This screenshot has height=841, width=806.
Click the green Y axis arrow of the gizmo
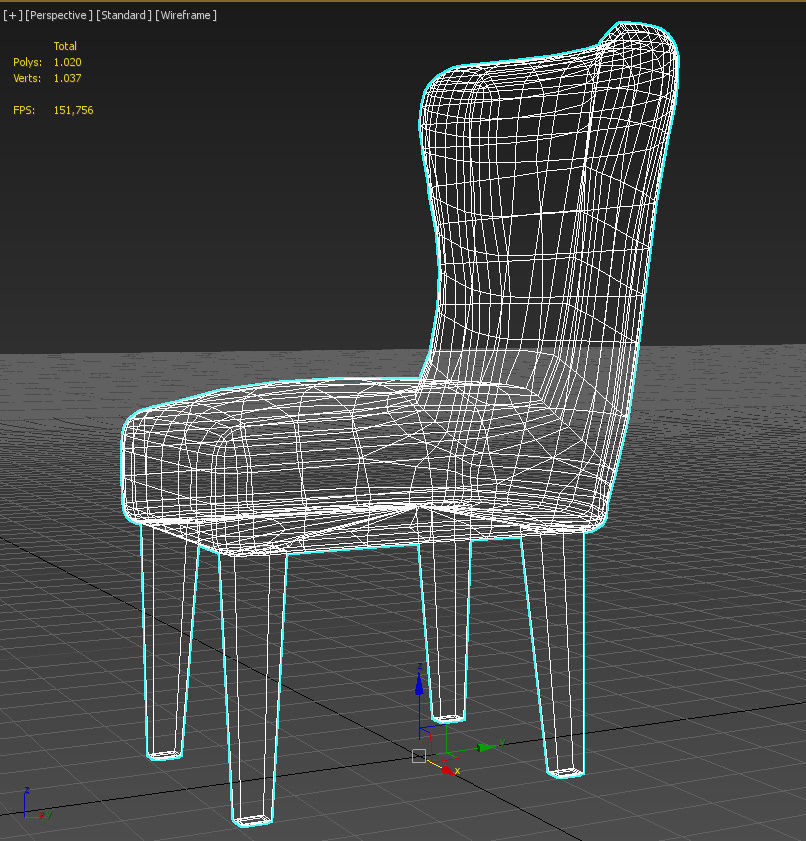click(485, 747)
